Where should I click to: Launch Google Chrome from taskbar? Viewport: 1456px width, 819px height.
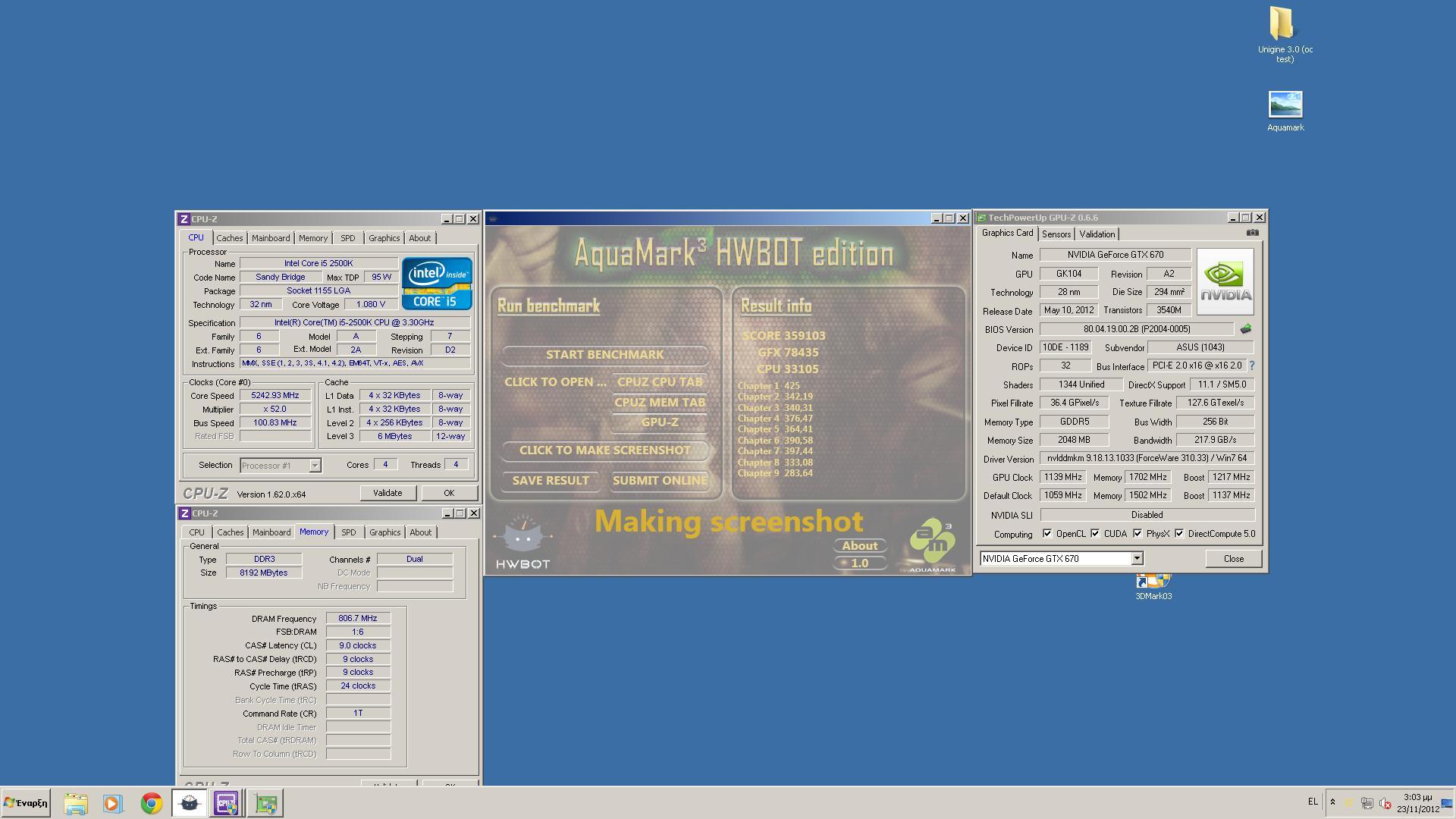[151, 803]
